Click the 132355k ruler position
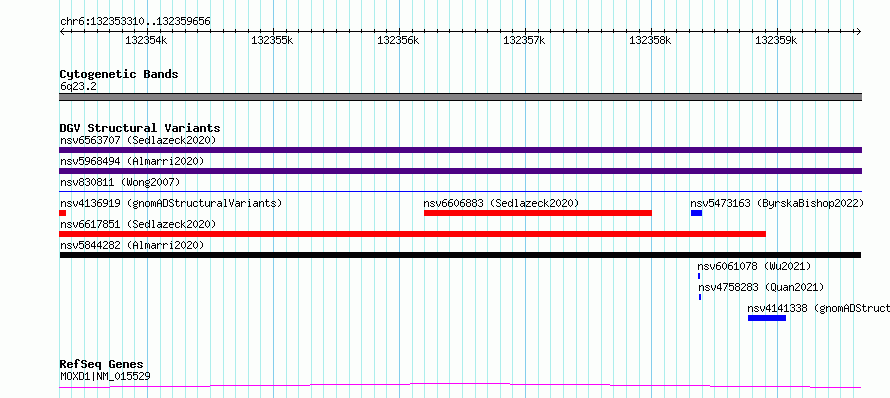 [272, 40]
